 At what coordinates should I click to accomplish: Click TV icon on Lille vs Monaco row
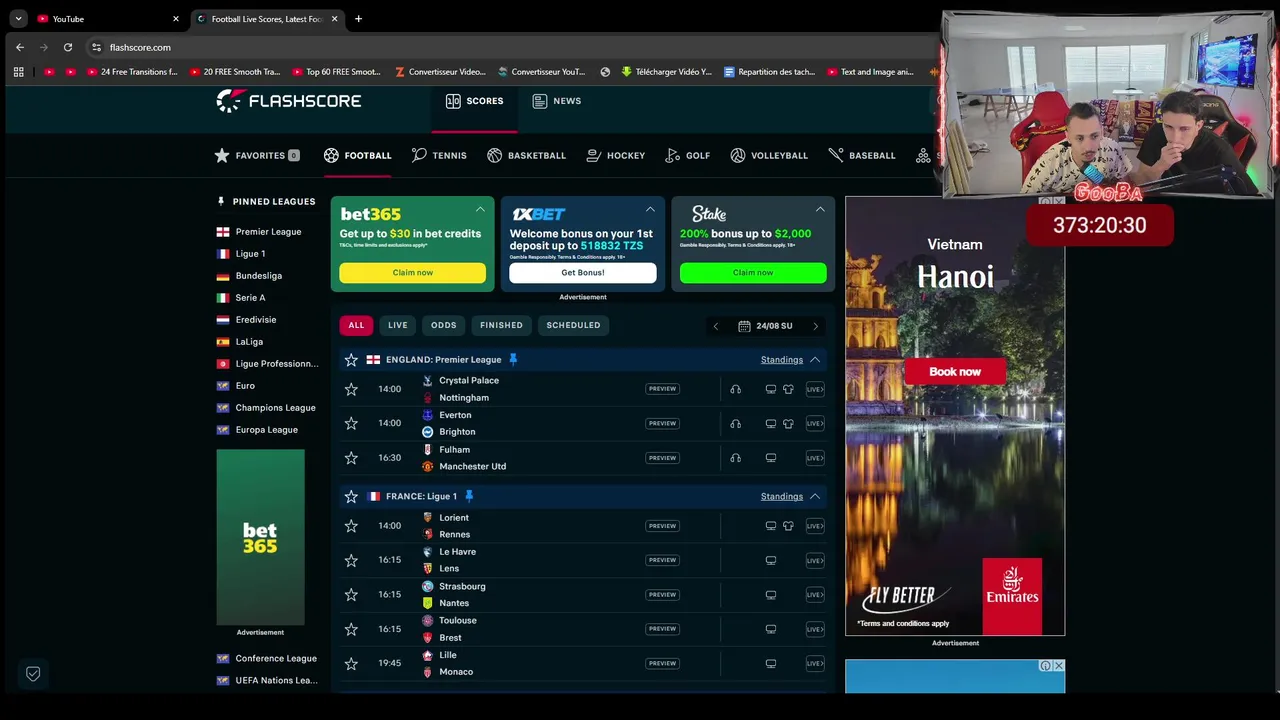tap(770, 663)
